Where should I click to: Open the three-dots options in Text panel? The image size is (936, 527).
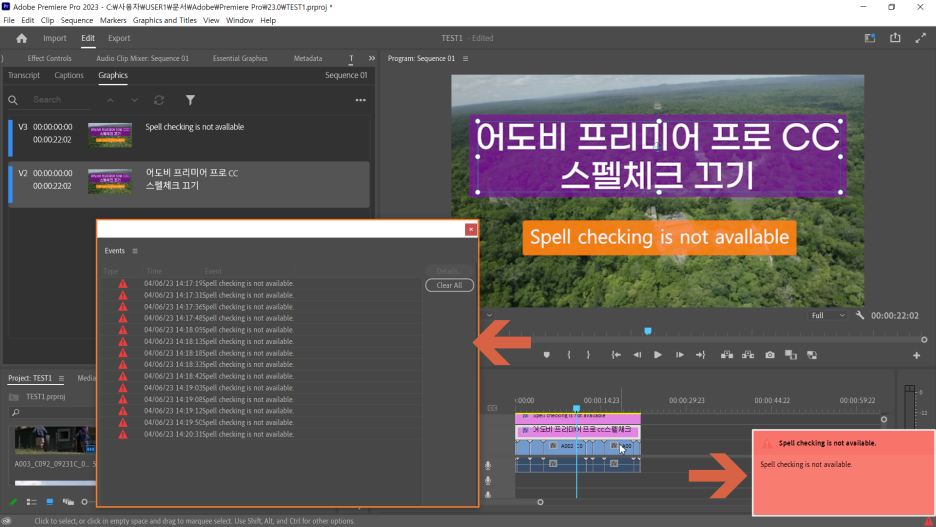[361, 100]
